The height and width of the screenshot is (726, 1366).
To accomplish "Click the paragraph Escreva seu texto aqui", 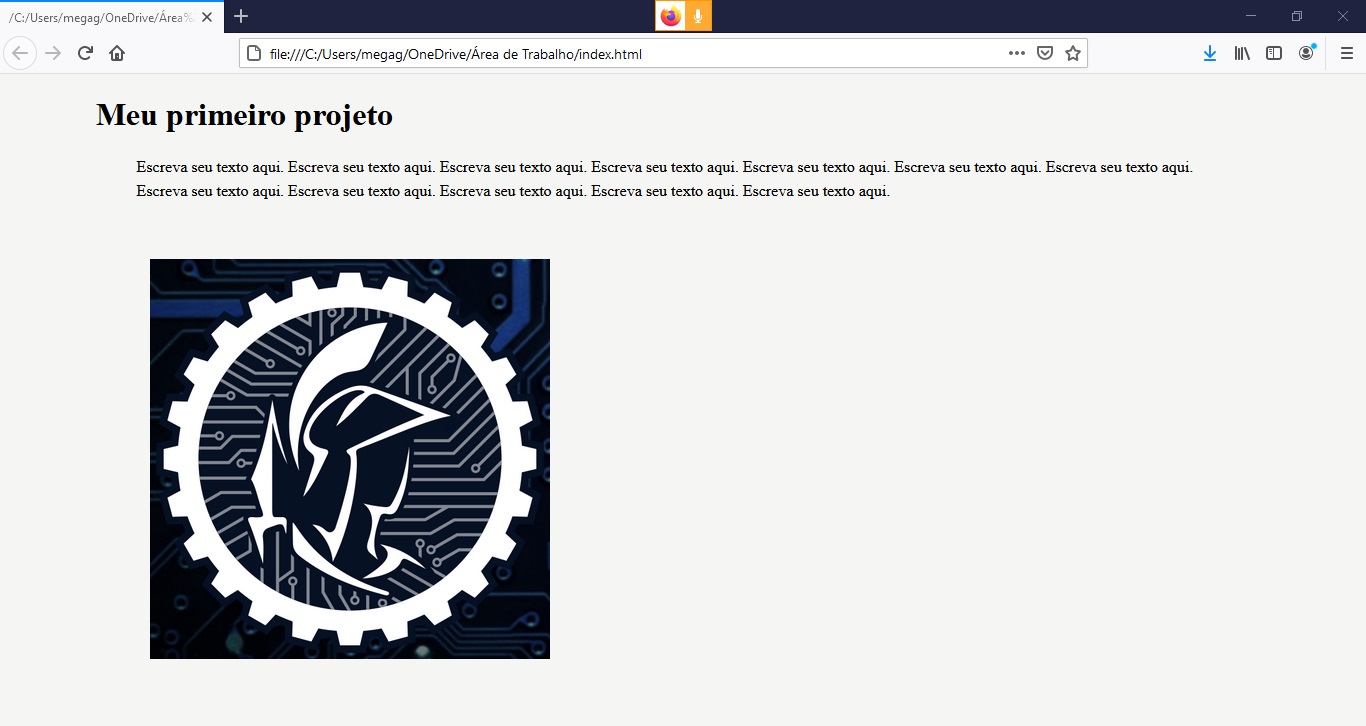I will [x=665, y=179].
